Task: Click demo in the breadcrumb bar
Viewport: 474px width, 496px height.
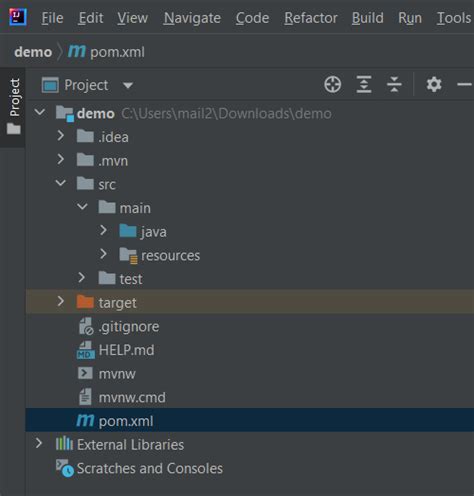Action: pyautogui.click(x=33, y=52)
